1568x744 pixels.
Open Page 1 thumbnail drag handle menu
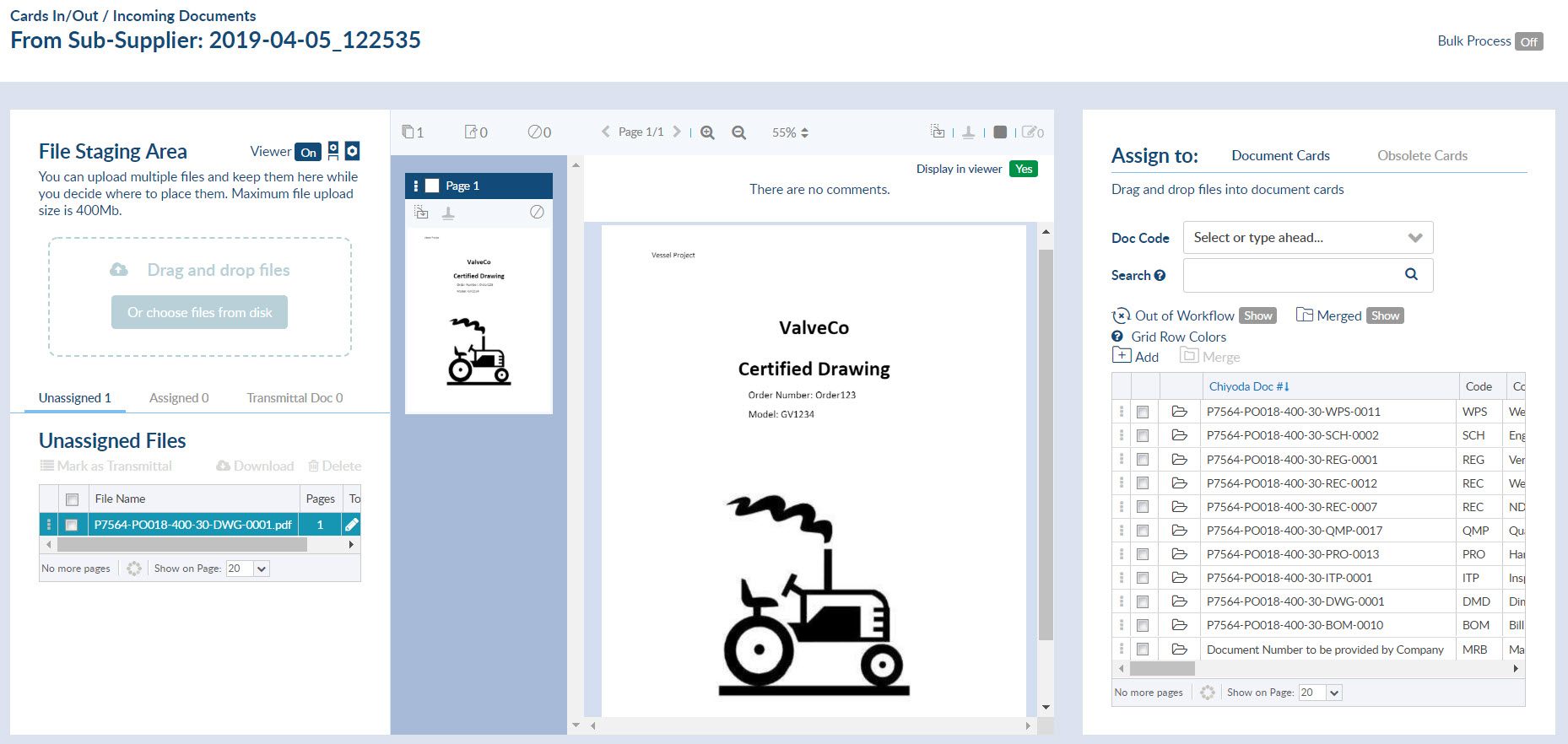click(415, 186)
